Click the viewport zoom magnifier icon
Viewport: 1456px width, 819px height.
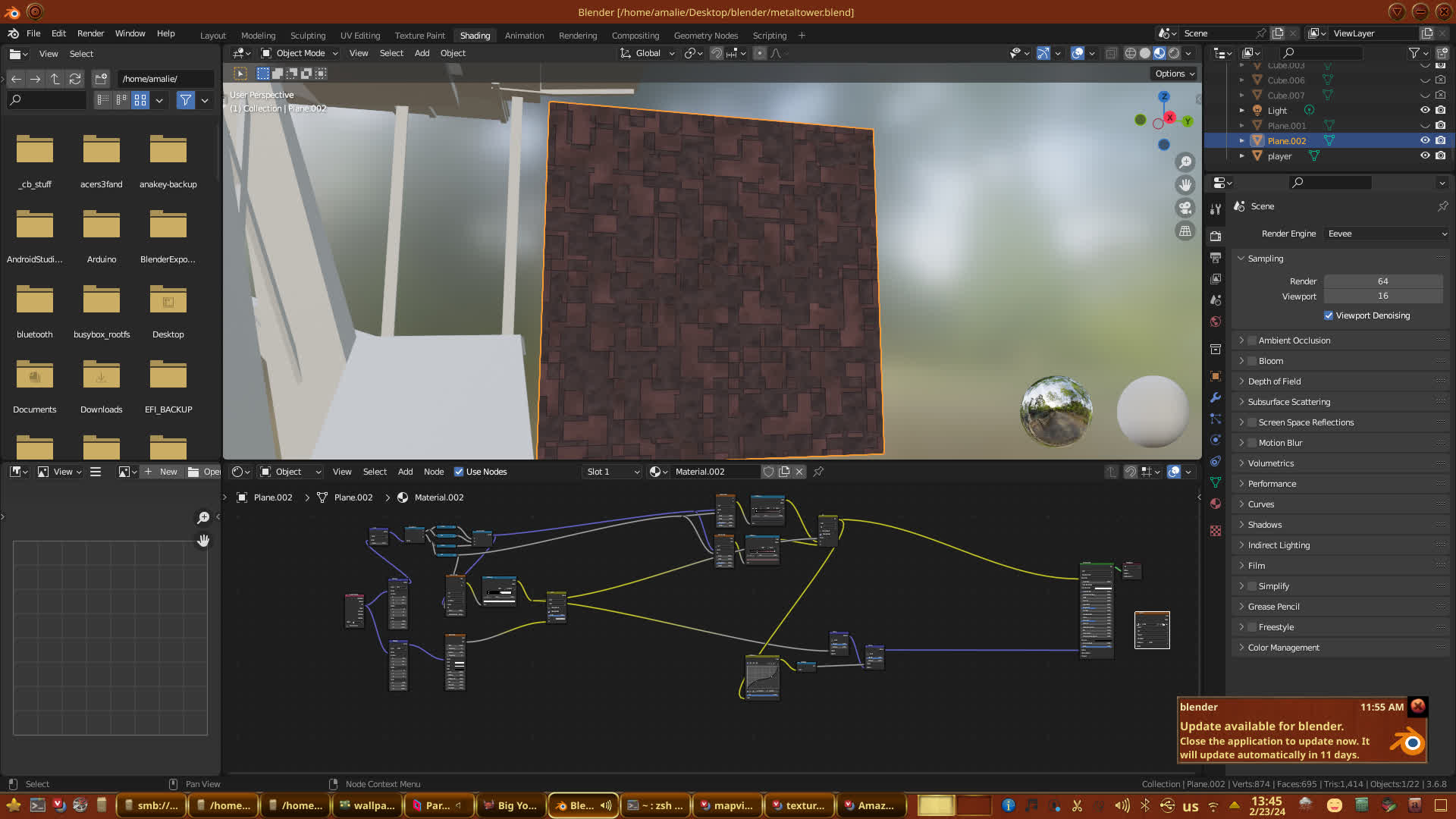pyautogui.click(x=1185, y=162)
